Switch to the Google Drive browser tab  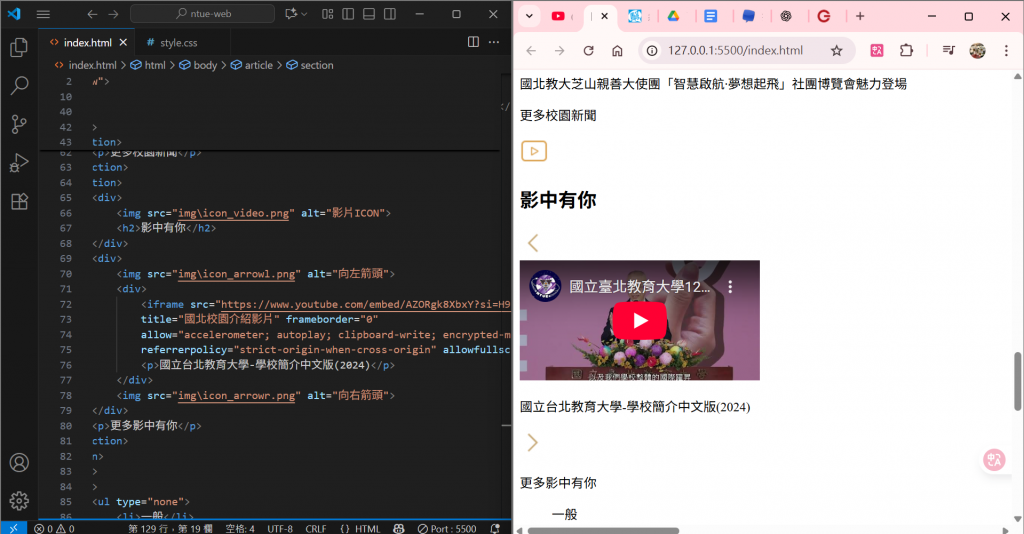[673, 16]
